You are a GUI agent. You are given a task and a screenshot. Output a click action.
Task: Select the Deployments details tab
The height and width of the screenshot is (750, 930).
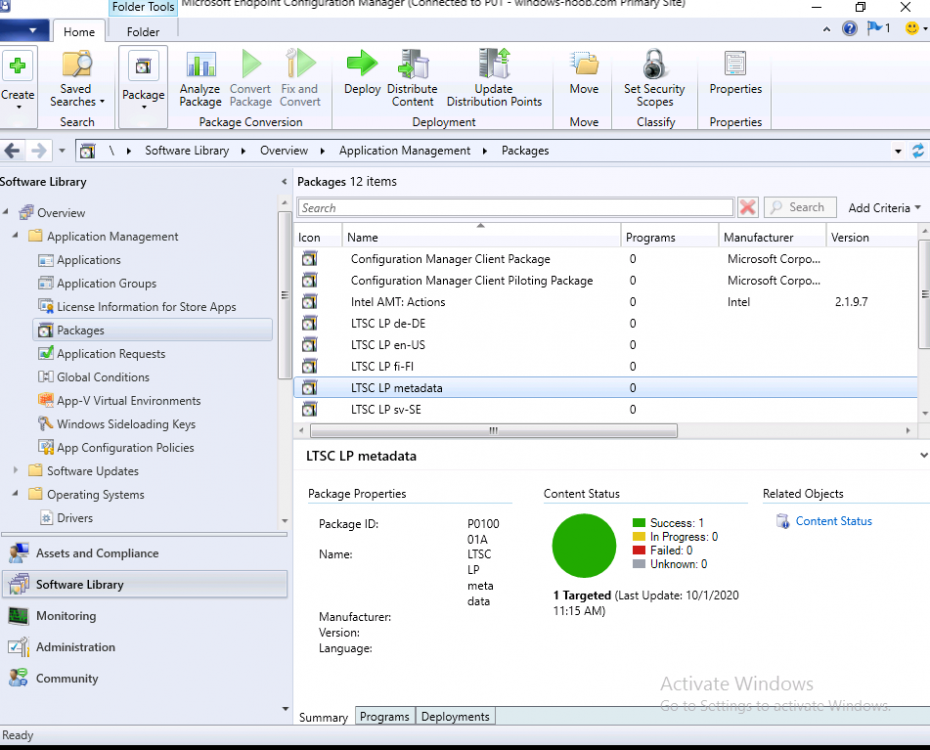click(455, 717)
